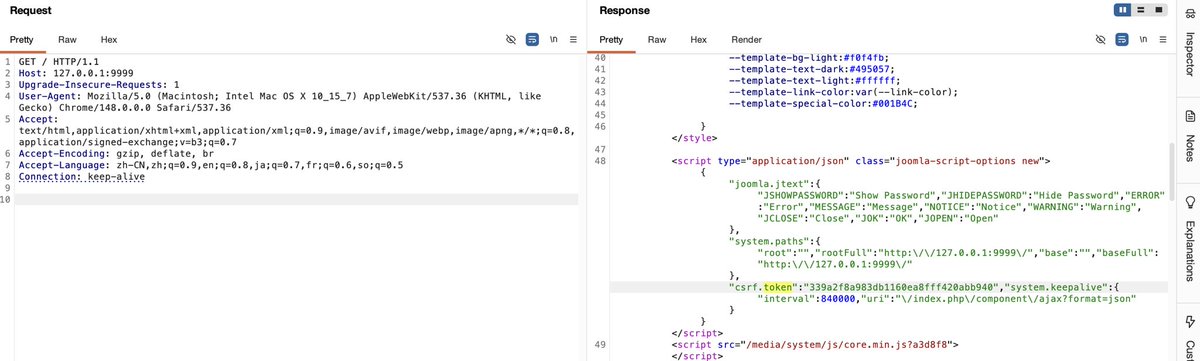Toggle line wrap icon in Response pane
Image resolution: width=1200 pixels, height=361 pixels.
1121,39
